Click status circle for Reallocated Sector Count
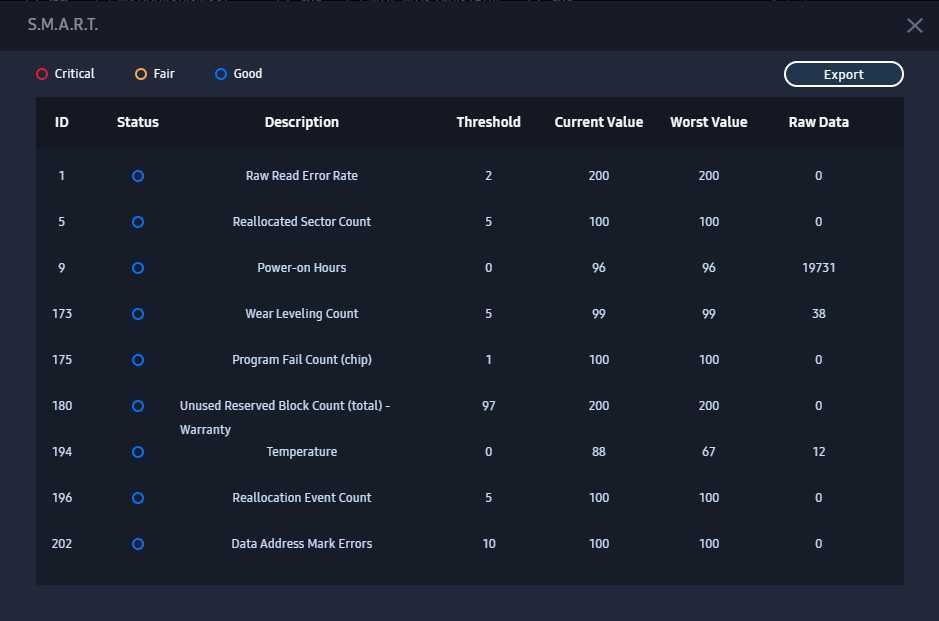 [138, 222]
